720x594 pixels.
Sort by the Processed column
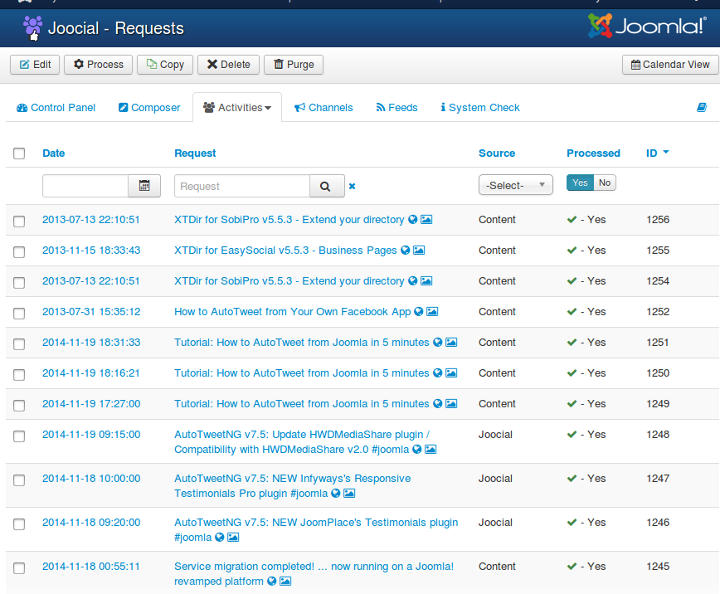(x=593, y=153)
